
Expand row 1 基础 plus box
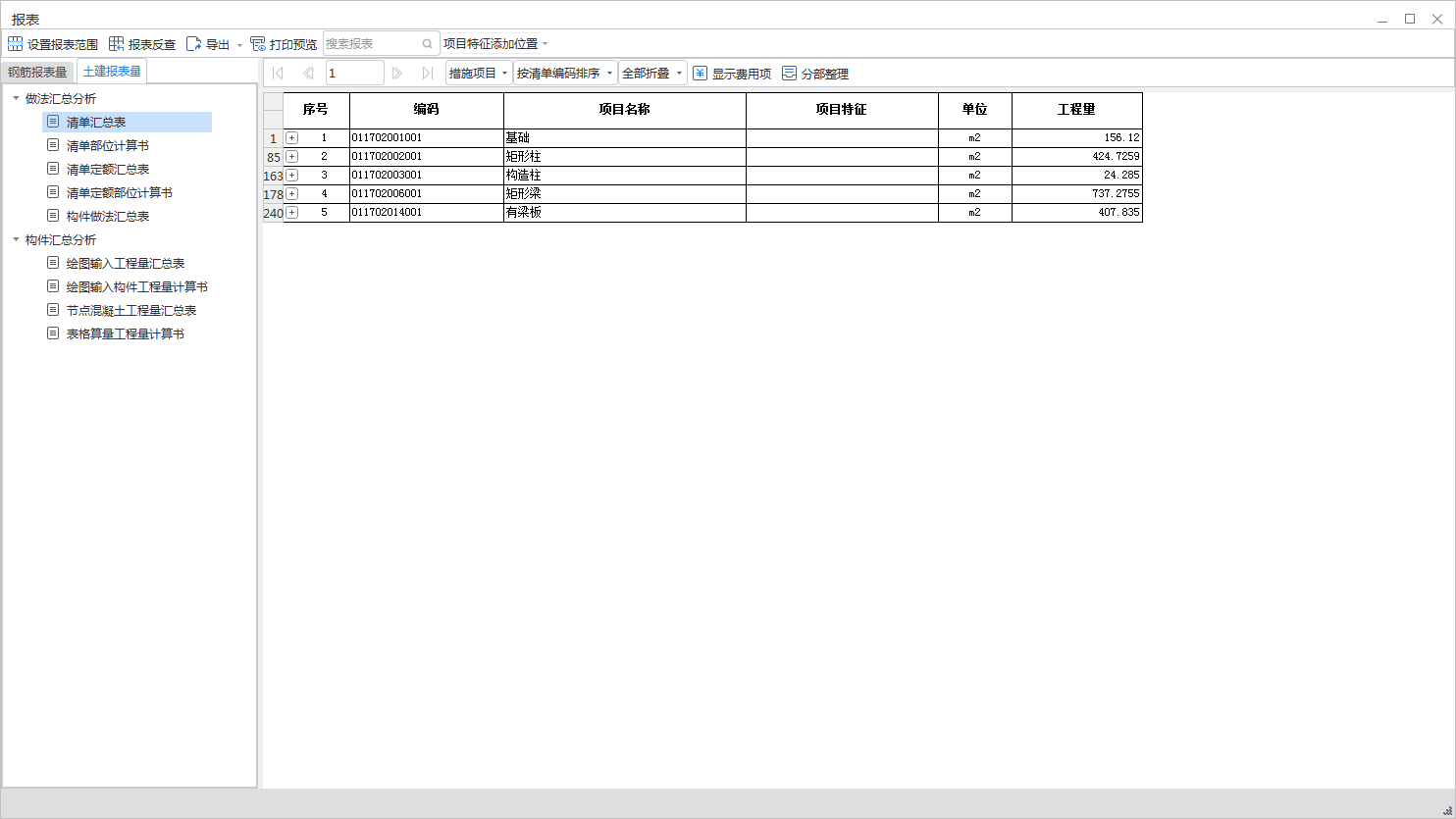(291, 138)
